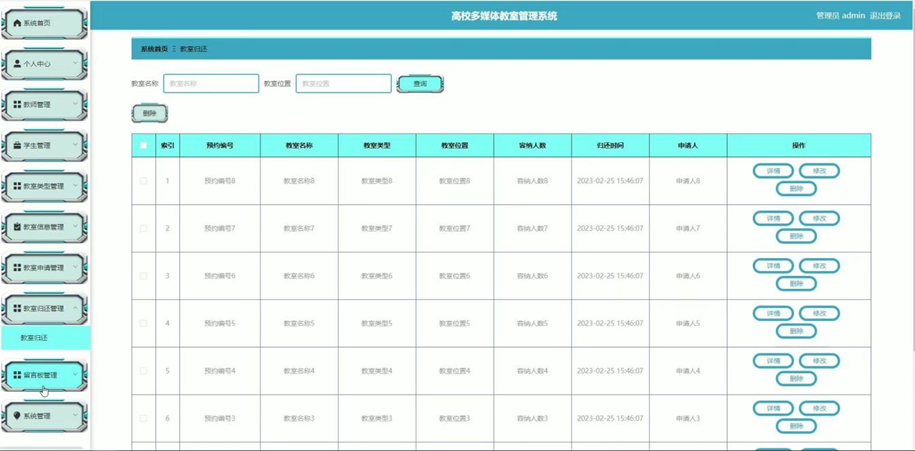The width and height of the screenshot is (915, 451).
Task: Tick the checkbox for row 预约编号4
Action: click(x=144, y=370)
